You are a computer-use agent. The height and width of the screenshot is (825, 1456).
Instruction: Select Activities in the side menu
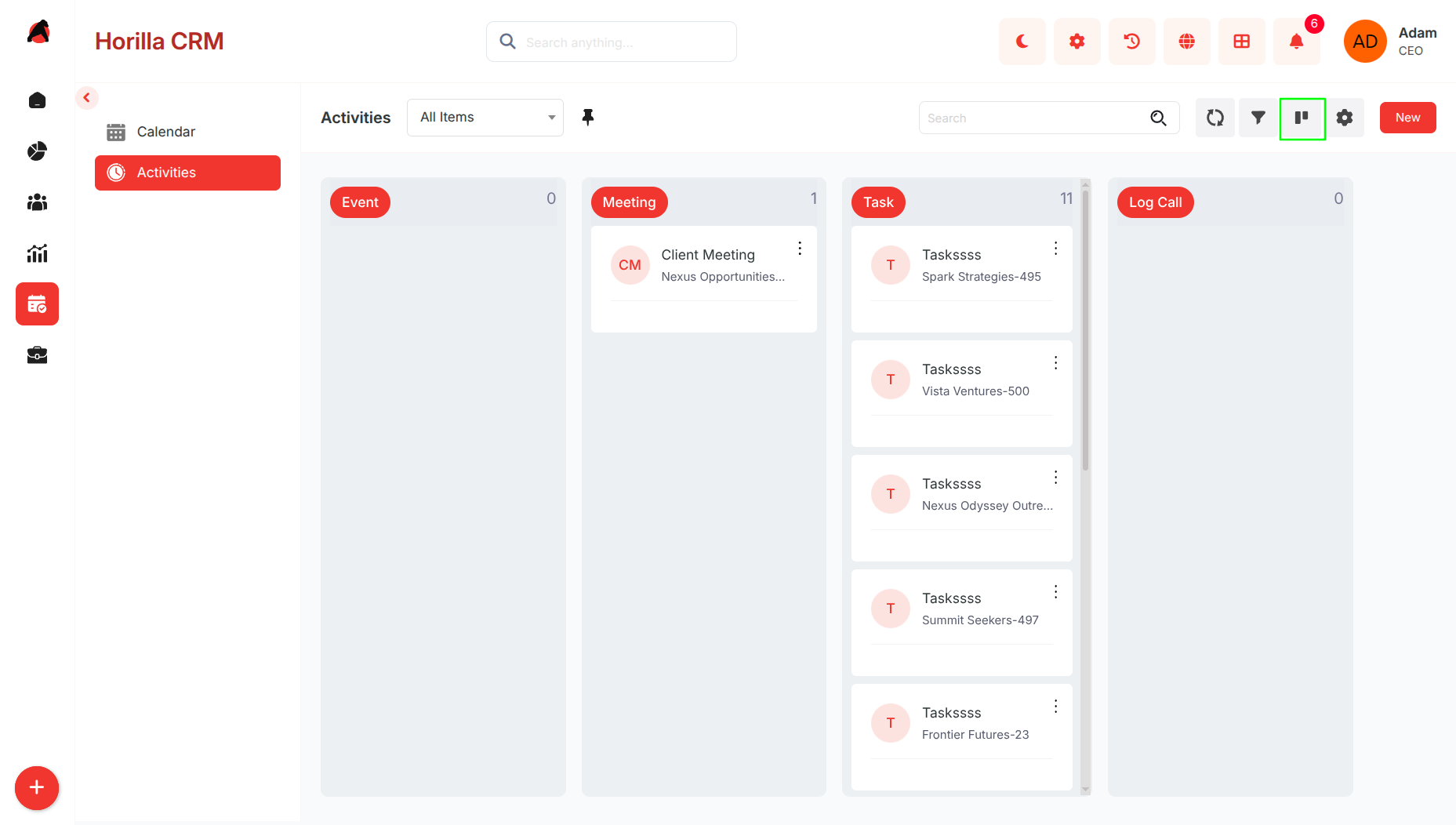(187, 173)
